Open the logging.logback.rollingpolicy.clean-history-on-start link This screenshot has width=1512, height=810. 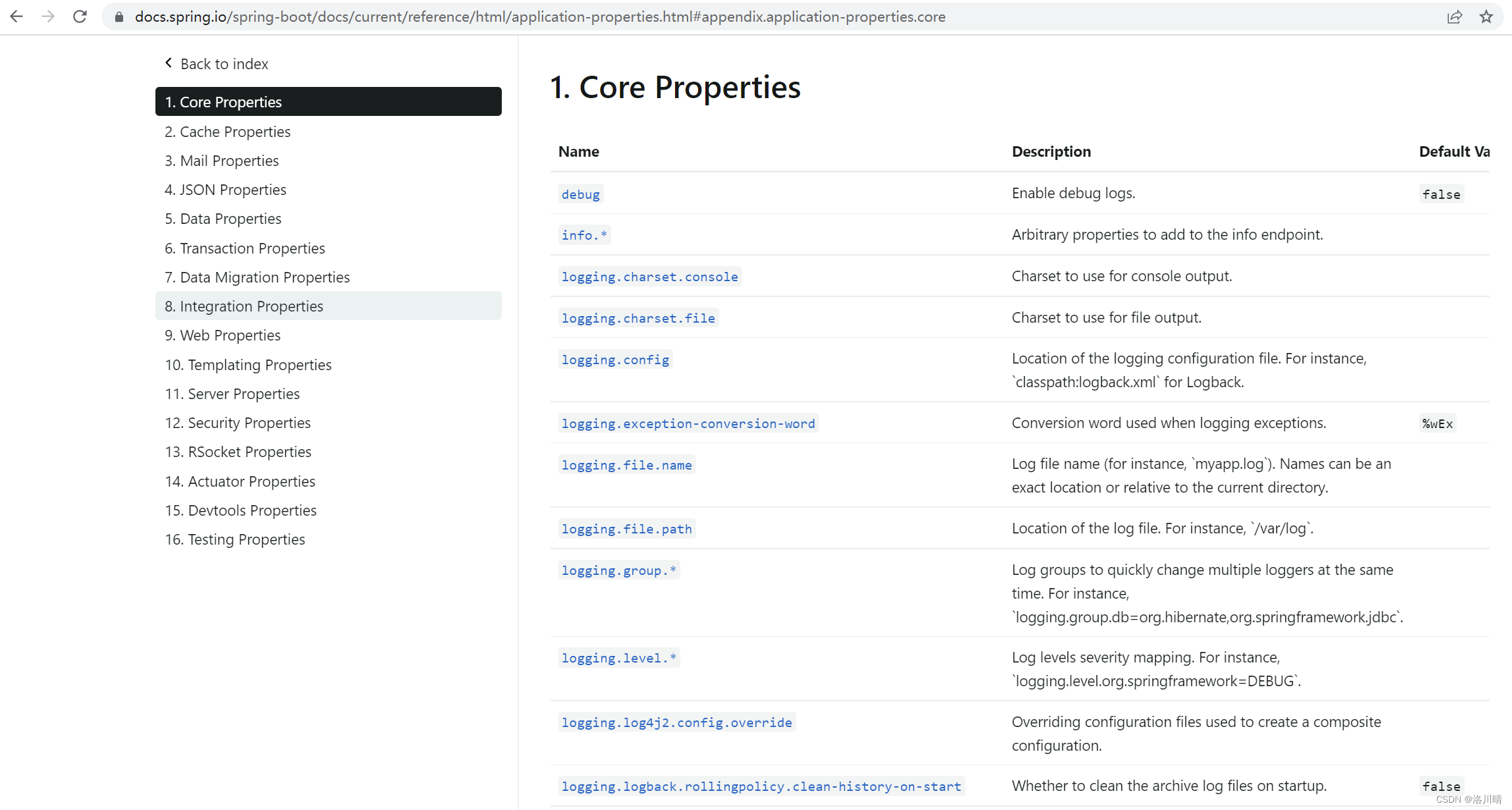(761, 786)
